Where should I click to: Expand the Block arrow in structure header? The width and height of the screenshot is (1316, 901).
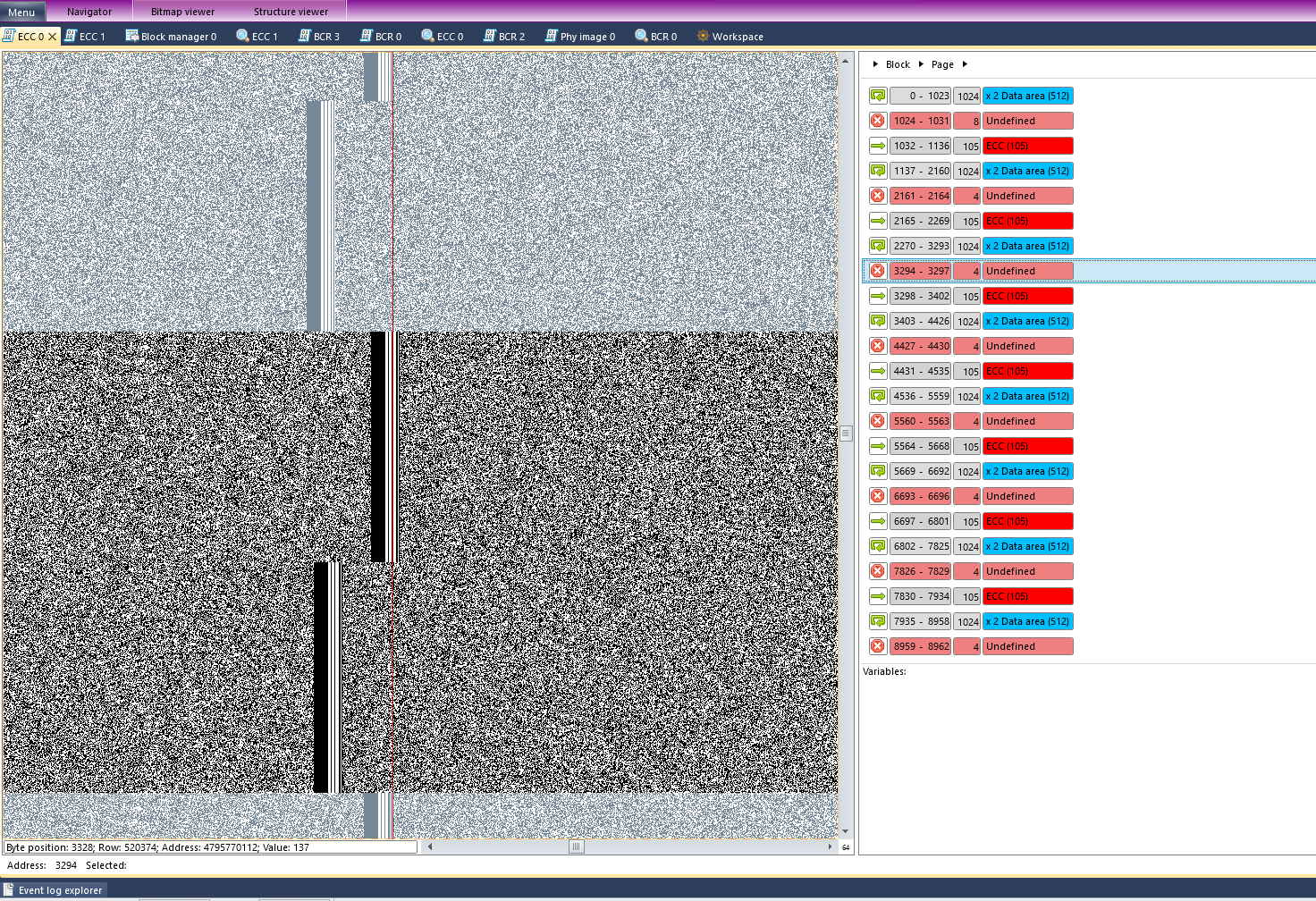click(875, 64)
